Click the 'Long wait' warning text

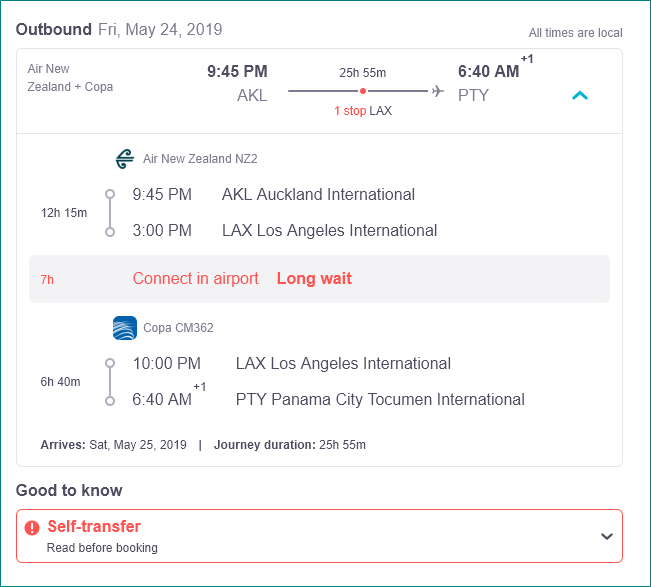pos(314,278)
